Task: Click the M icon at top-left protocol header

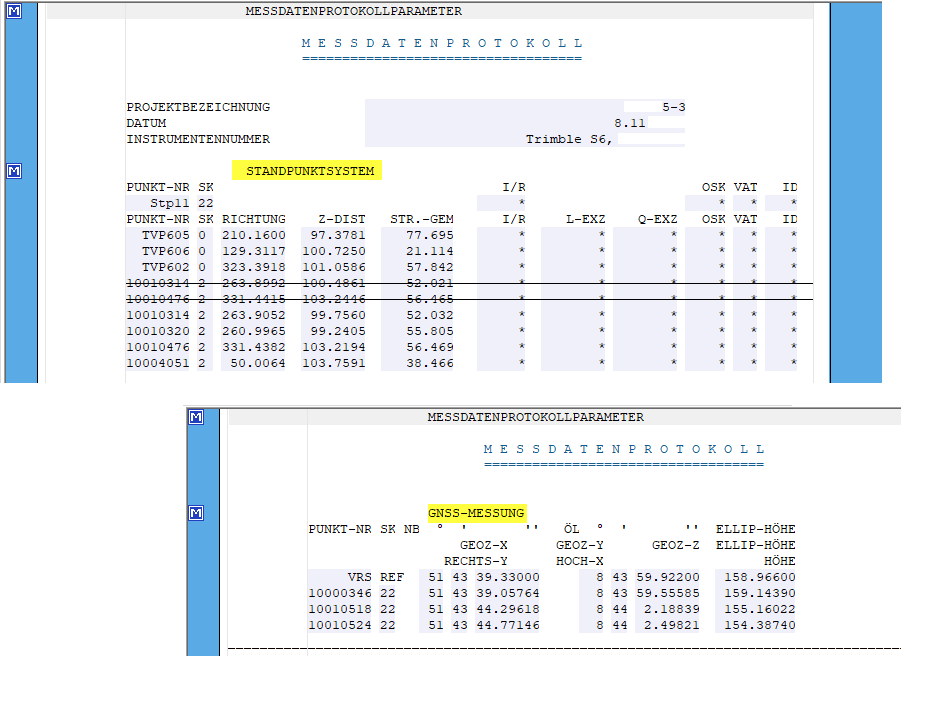Action: (14, 12)
